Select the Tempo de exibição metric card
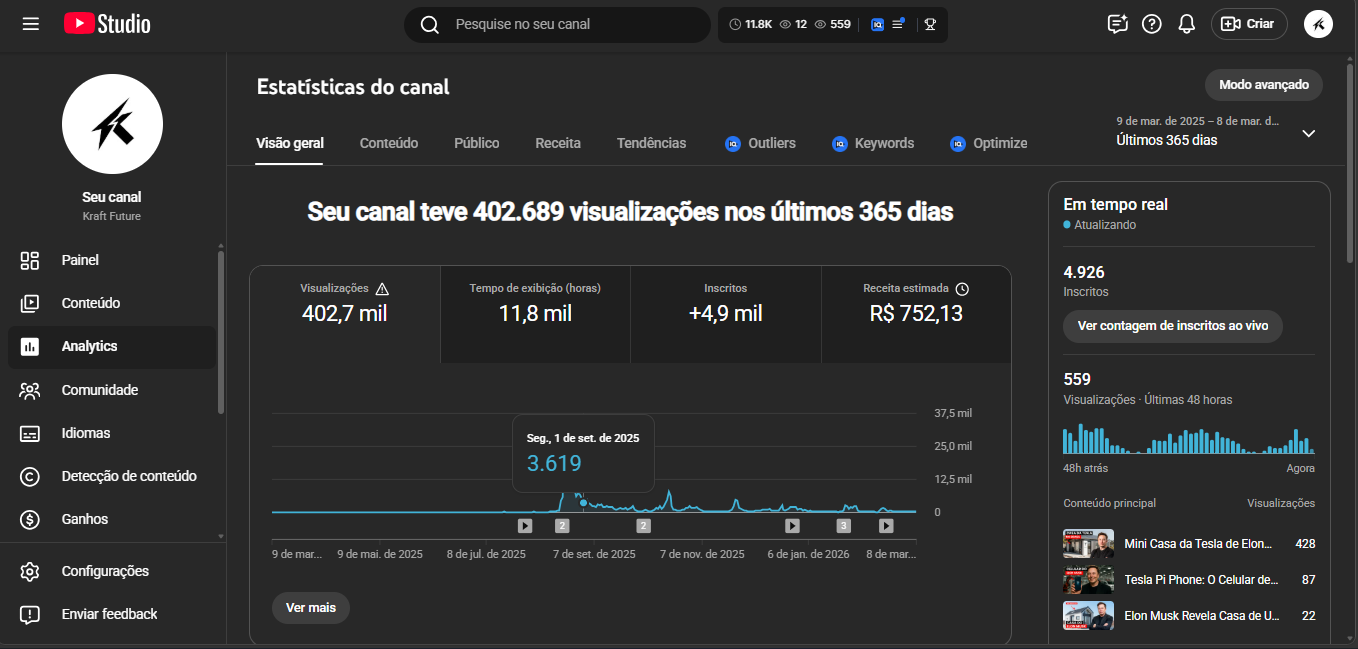 [535, 314]
